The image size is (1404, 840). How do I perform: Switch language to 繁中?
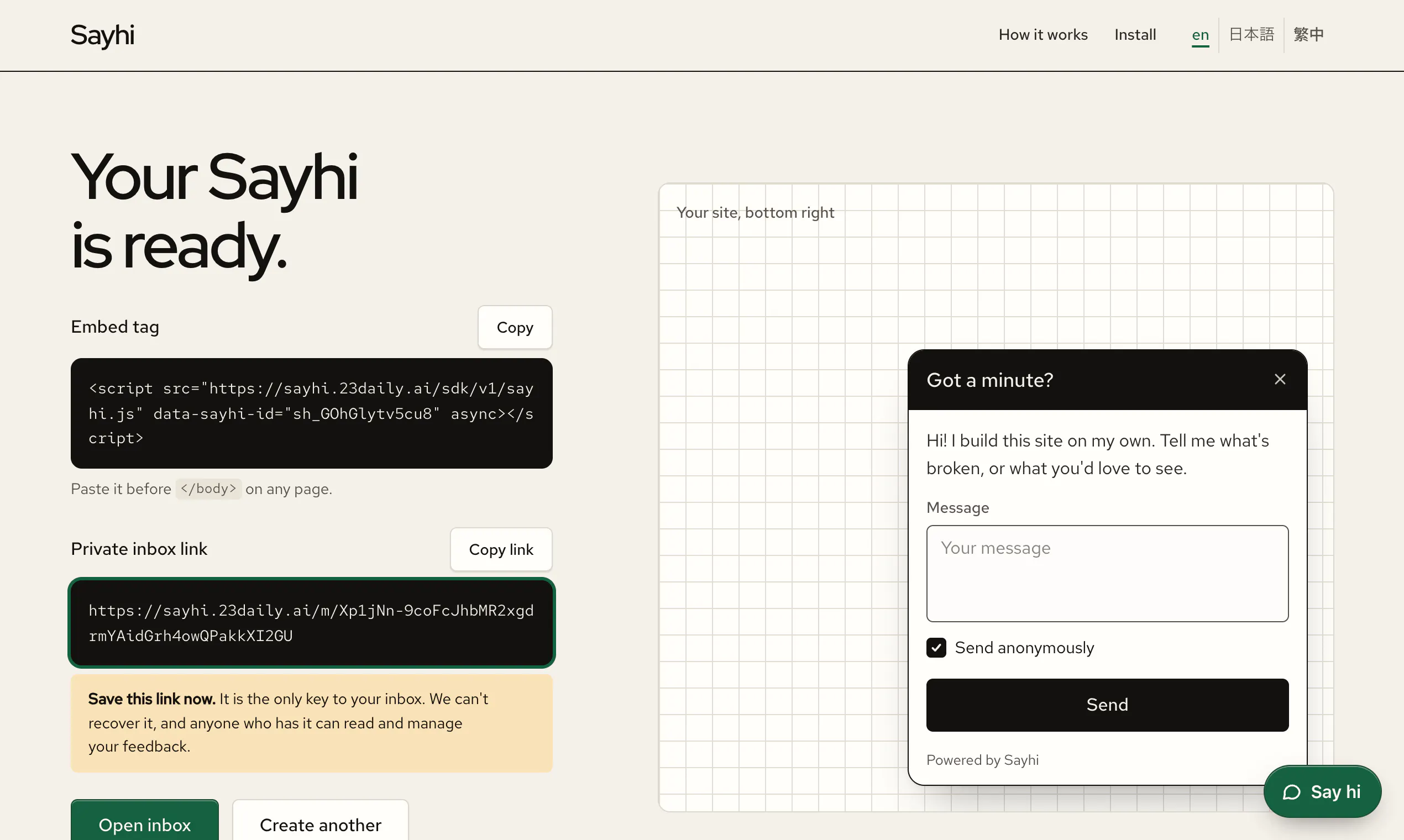pyautogui.click(x=1308, y=34)
